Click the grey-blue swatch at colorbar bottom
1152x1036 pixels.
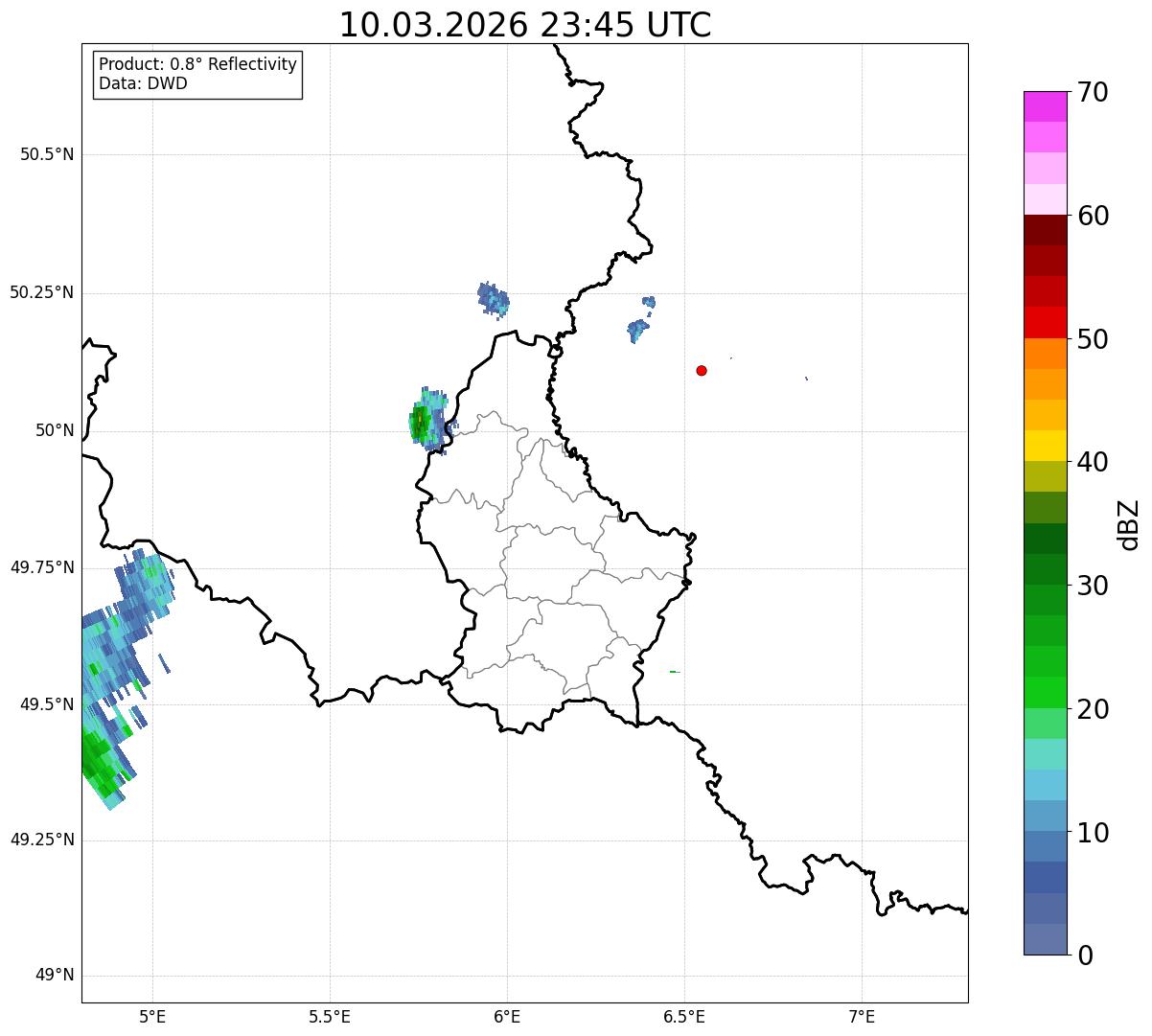[x=1045, y=939]
